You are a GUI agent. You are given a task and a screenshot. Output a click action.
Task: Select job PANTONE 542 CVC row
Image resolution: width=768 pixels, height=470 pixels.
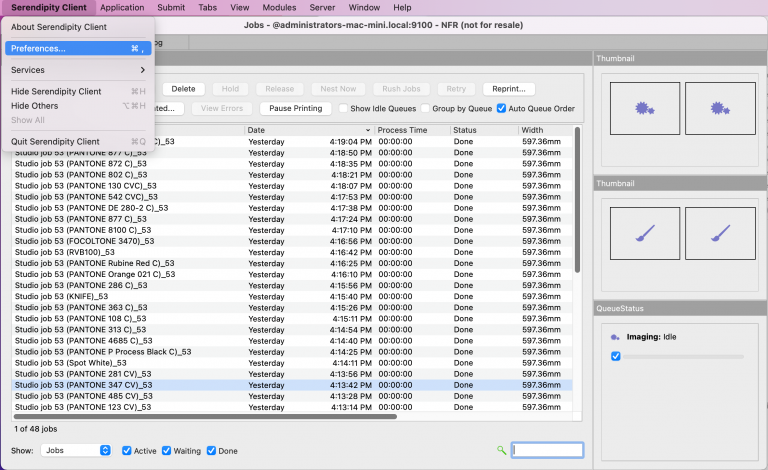tap(292, 197)
